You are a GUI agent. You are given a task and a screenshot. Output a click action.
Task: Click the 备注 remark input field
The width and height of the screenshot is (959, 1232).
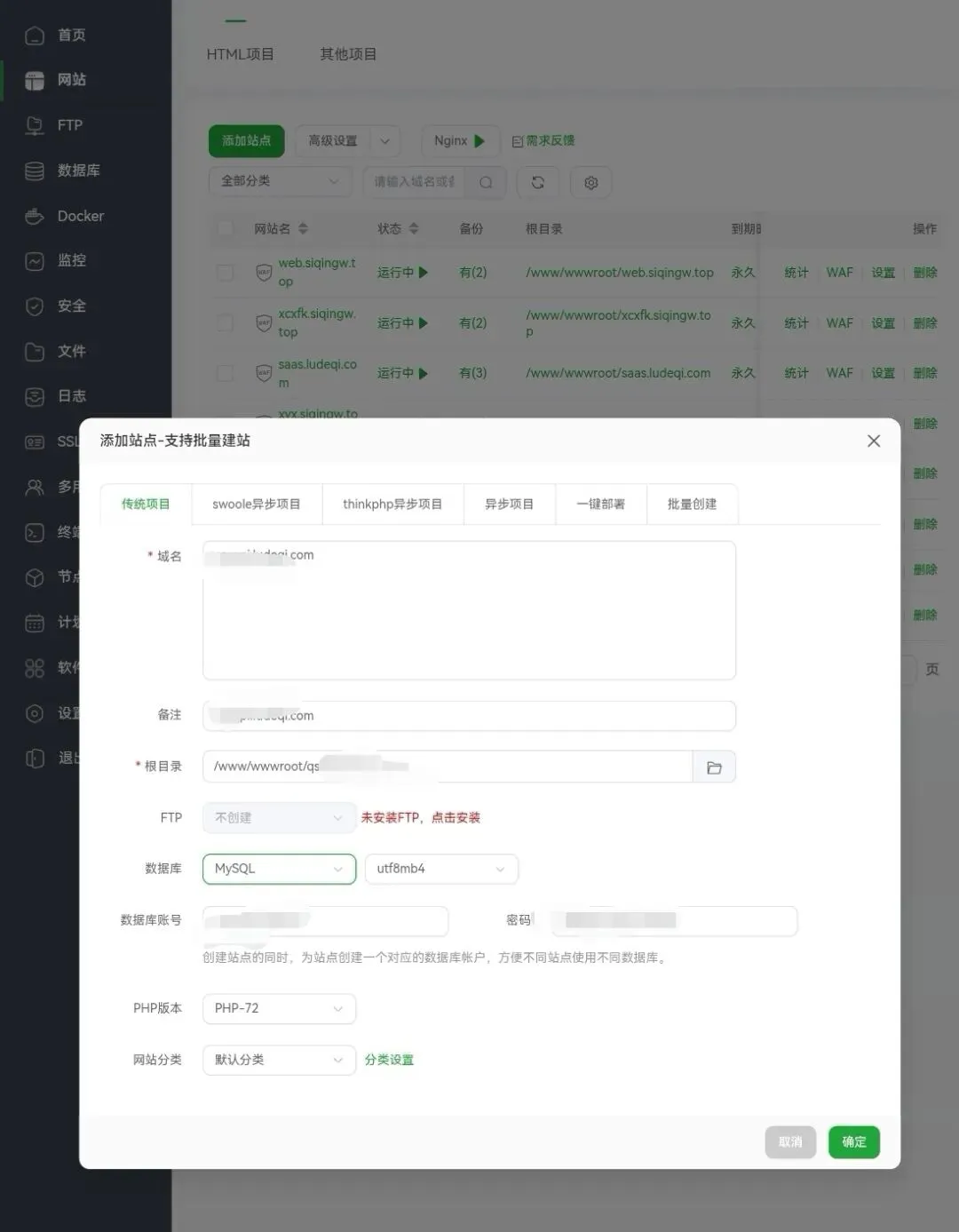coord(469,716)
